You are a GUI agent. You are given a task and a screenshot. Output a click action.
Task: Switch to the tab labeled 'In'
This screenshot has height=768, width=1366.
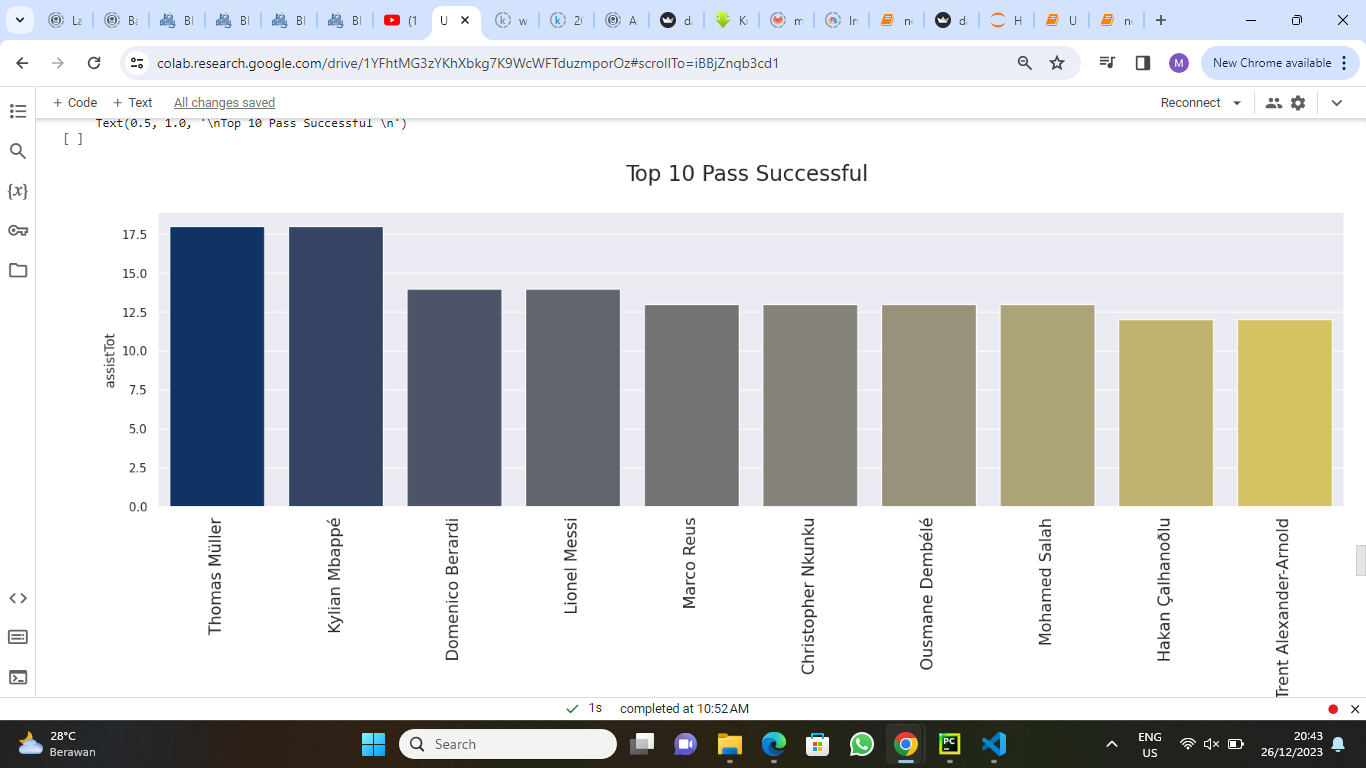842,20
